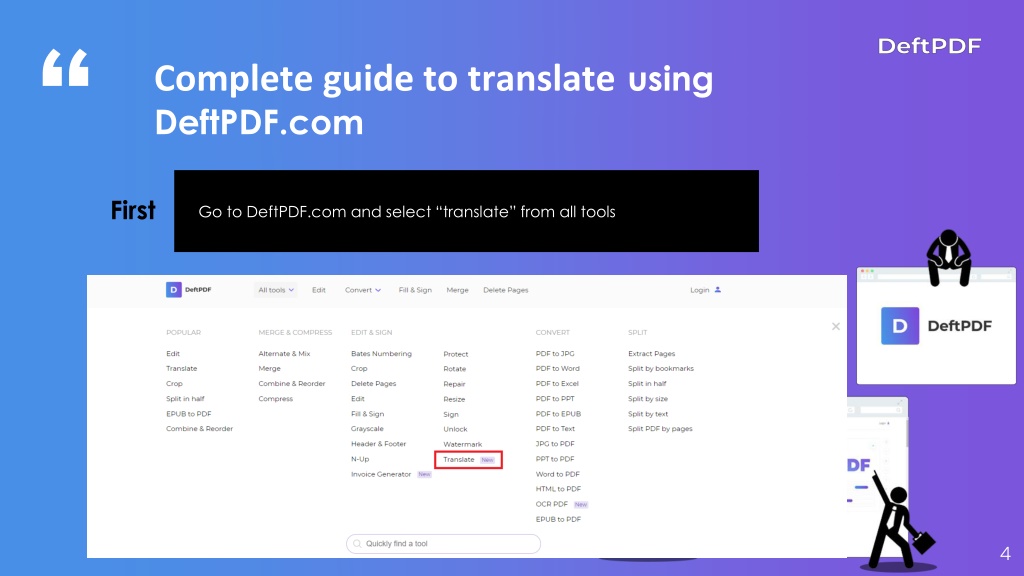Select PDF to Word converter
The image size is (1024, 576).
[x=558, y=368]
